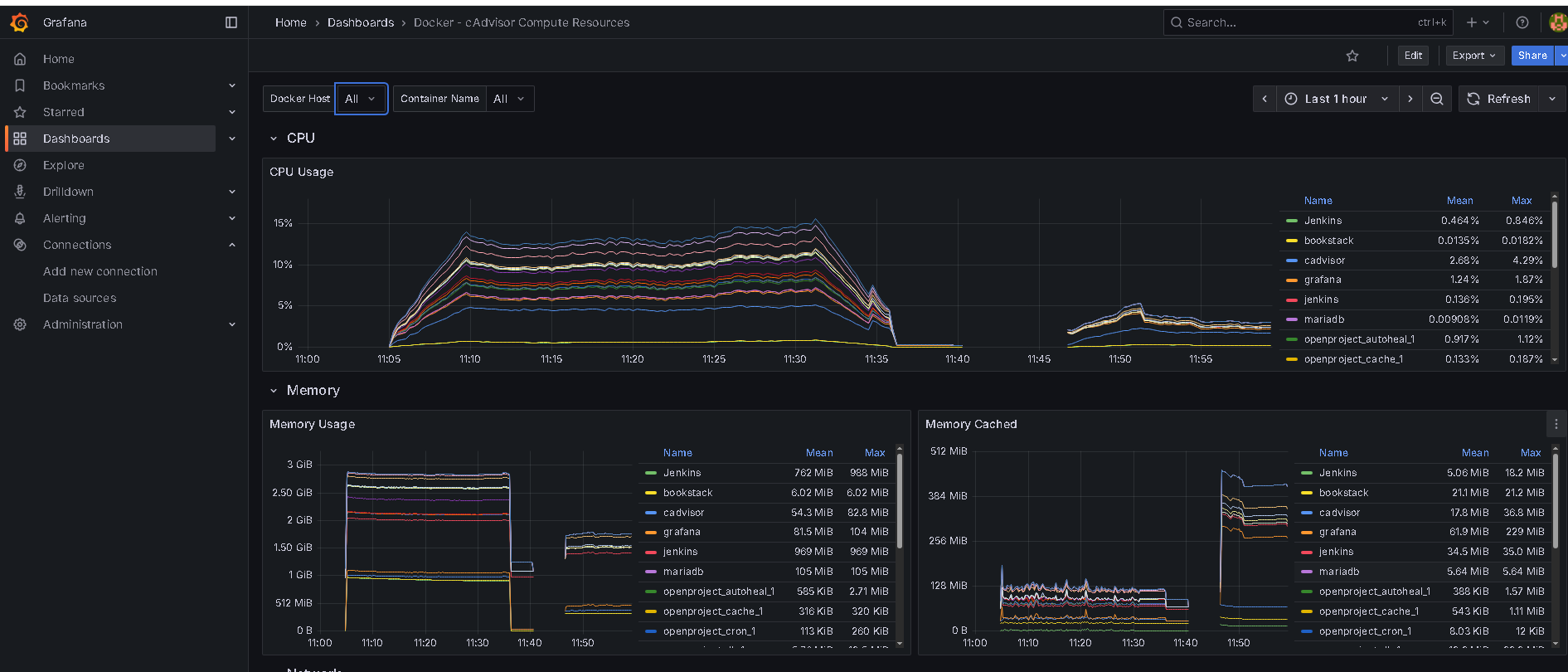Sort Memory Usage legend by Max
Screen dimensions: 1568x672
(875, 453)
